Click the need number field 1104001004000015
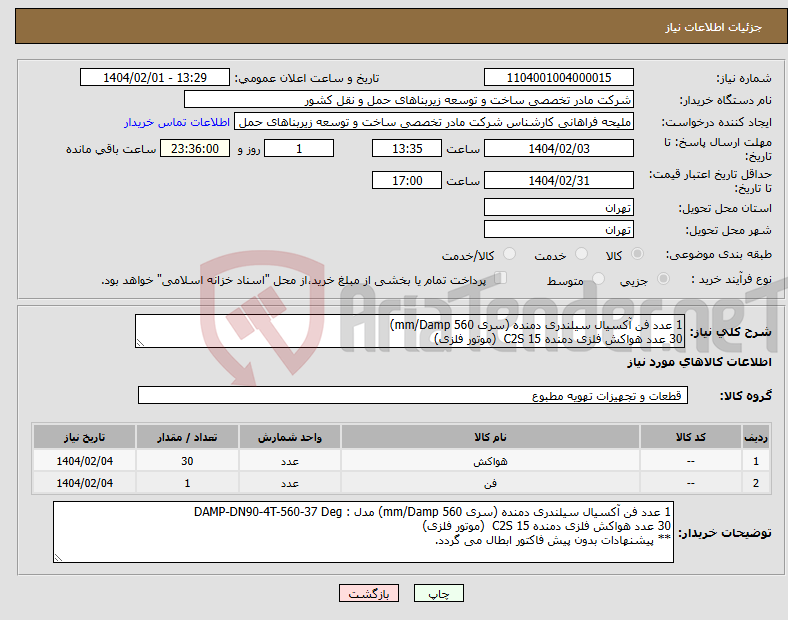 click(559, 77)
